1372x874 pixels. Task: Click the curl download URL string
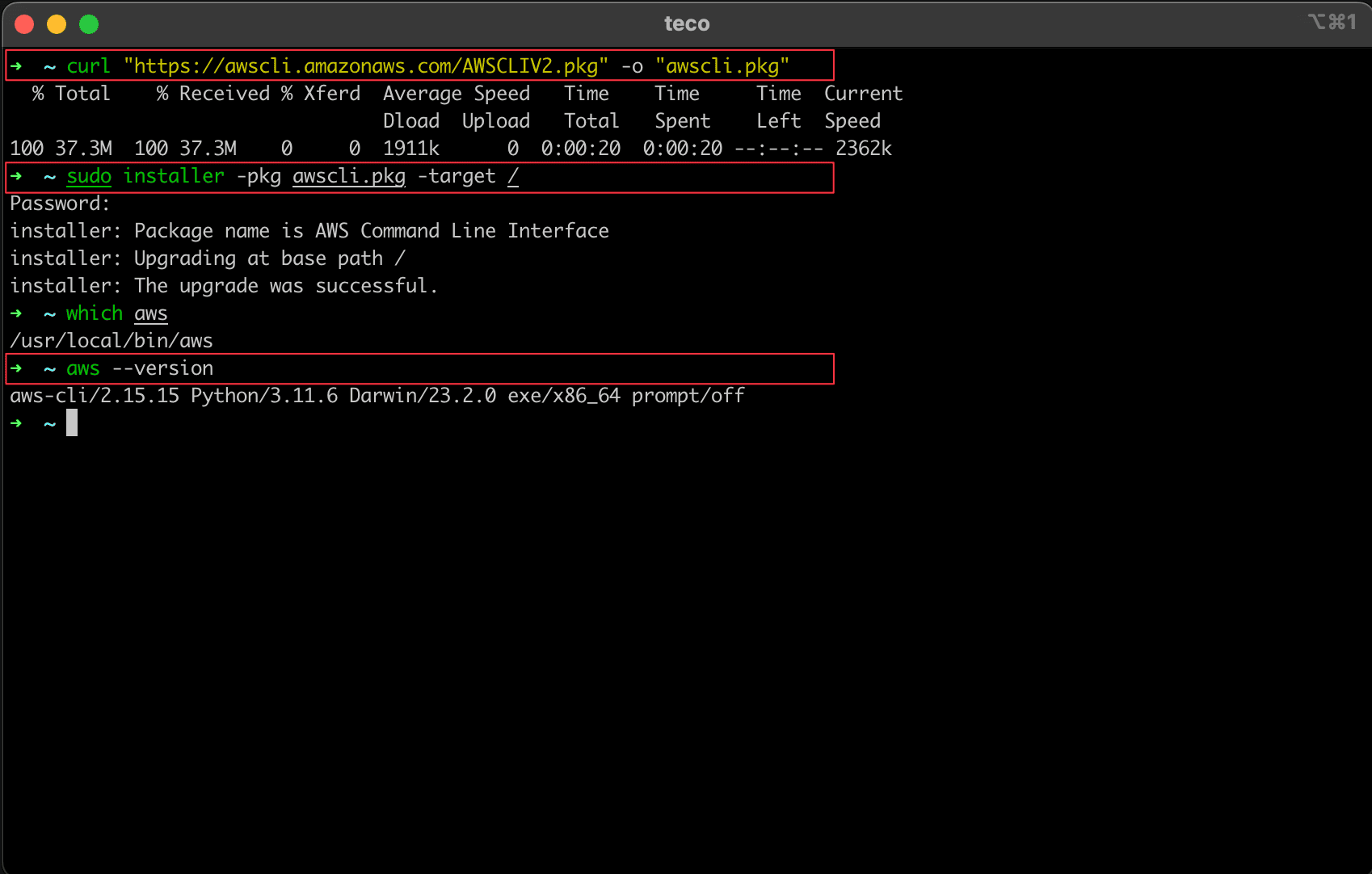pyautogui.click(x=366, y=66)
